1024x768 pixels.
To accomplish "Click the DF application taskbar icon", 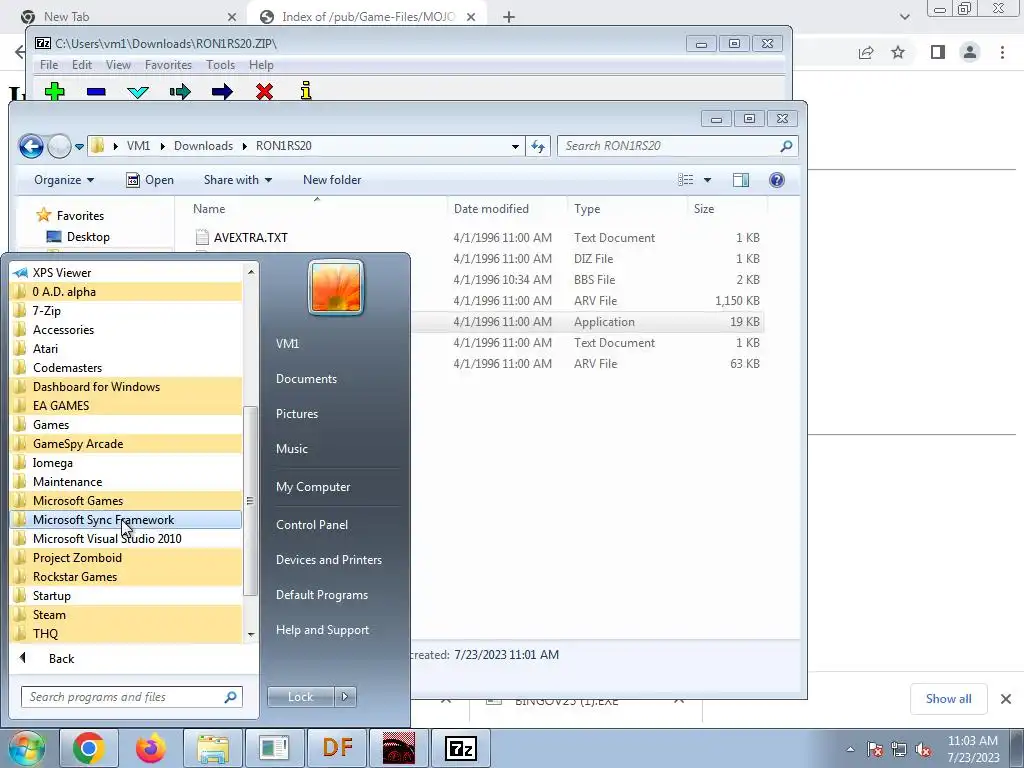I will tap(337, 748).
